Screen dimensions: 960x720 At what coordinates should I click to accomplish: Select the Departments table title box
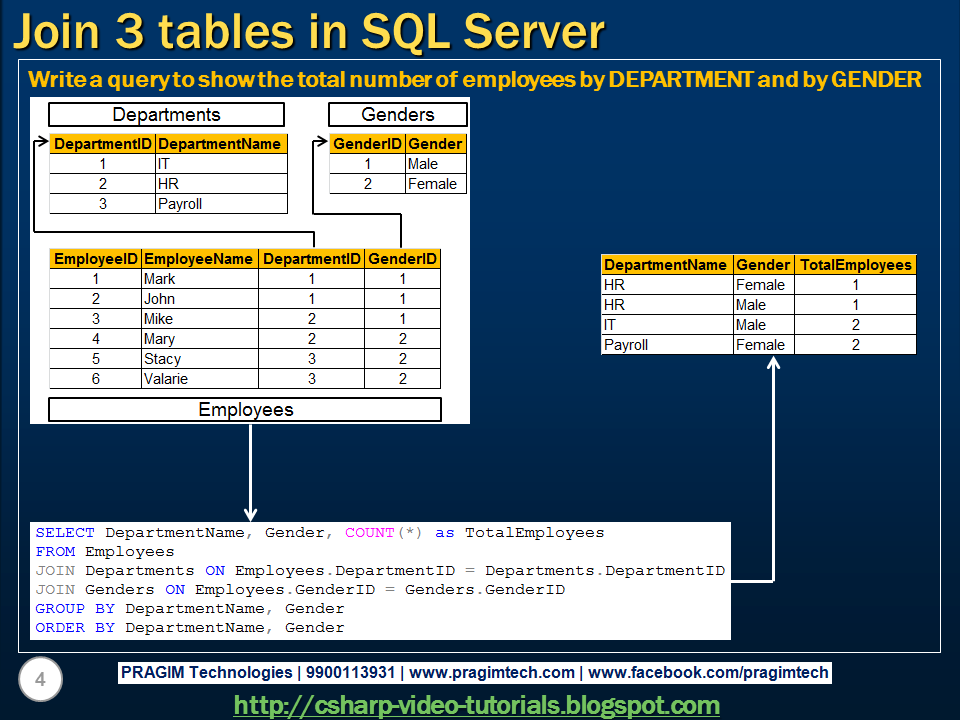pos(167,114)
